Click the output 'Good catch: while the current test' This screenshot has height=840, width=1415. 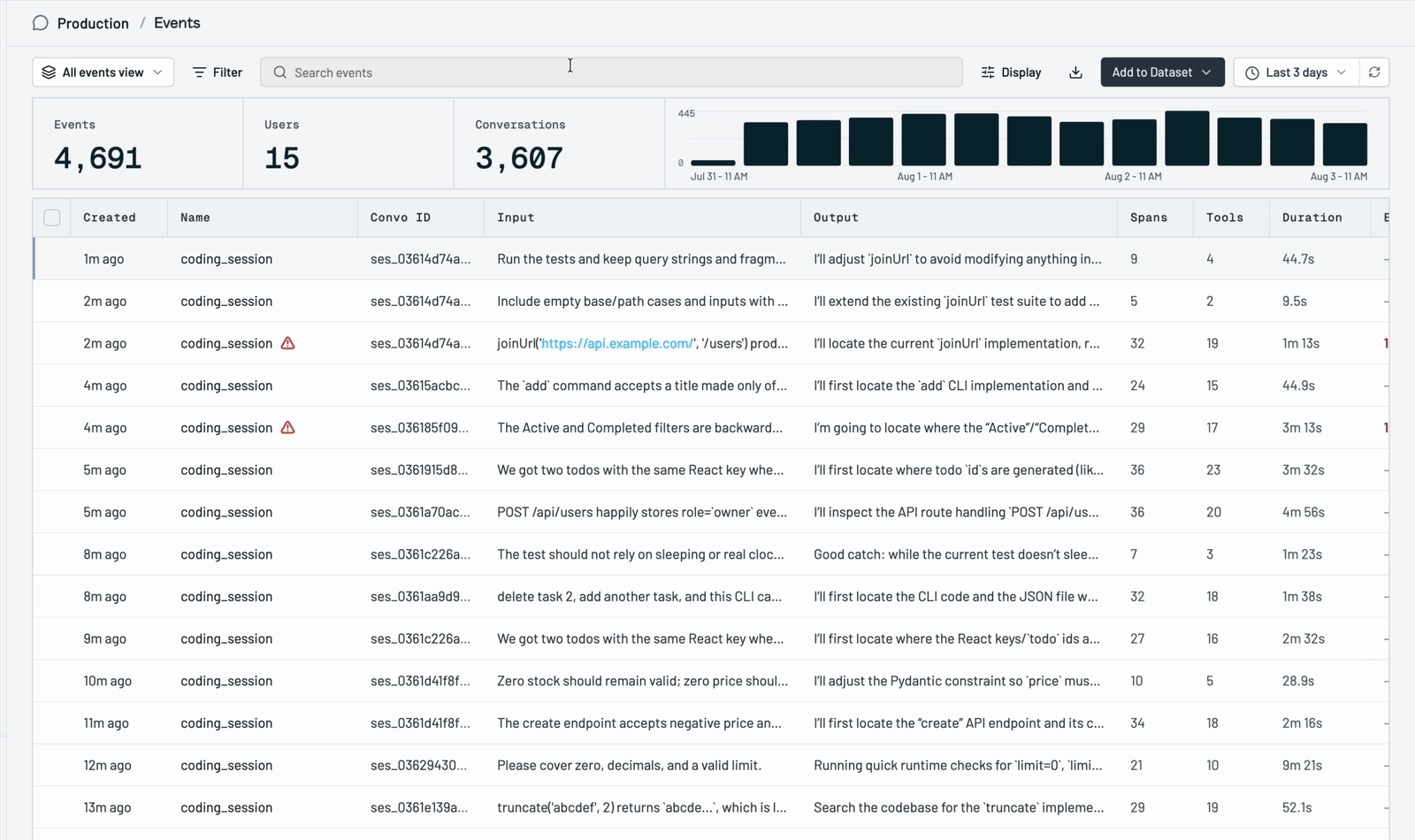pos(956,554)
